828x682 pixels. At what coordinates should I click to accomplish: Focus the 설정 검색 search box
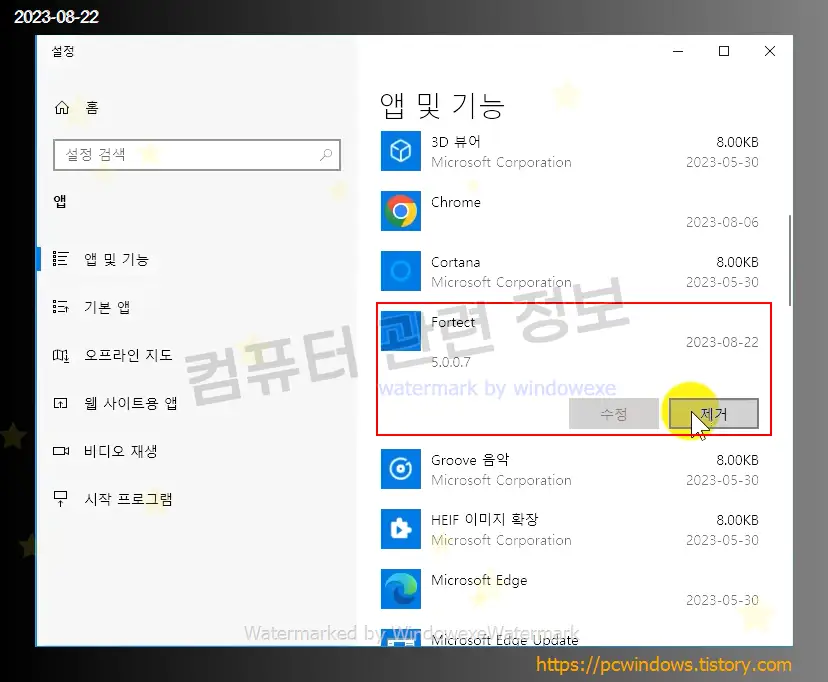[196, 155]
